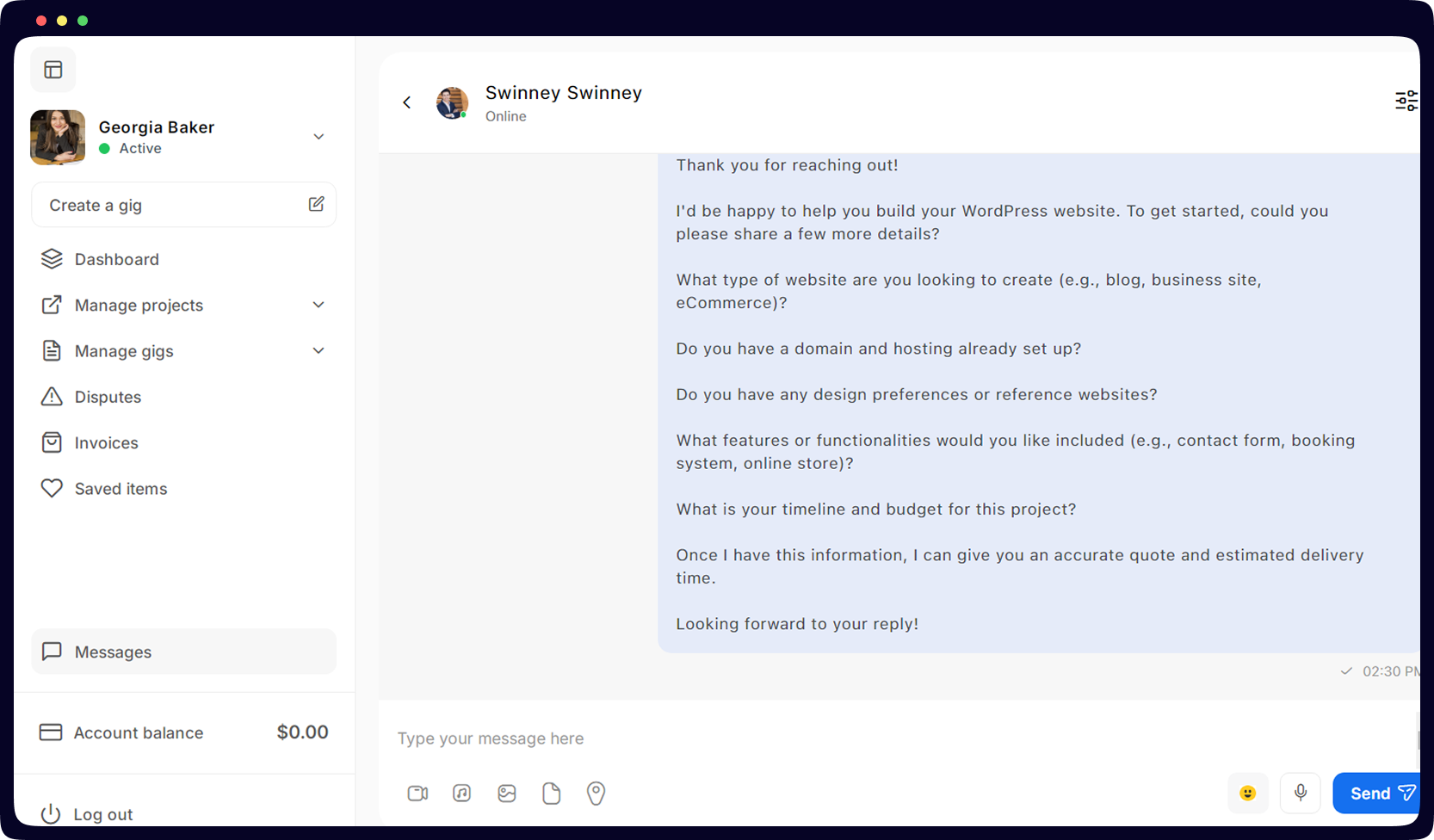Open the emoji picker
Viewport: 1434px width, 840px height.
point(1248,793)
